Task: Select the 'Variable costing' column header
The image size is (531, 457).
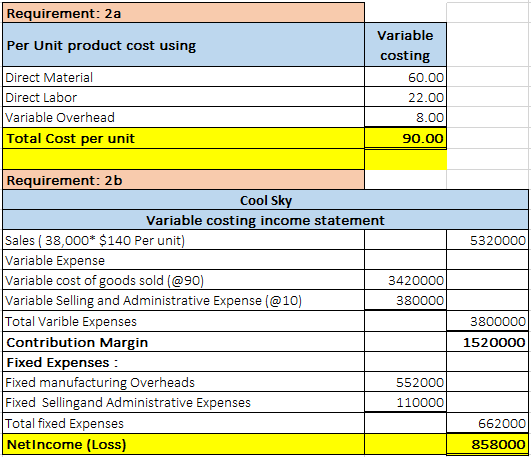Action: coord(405,45)
